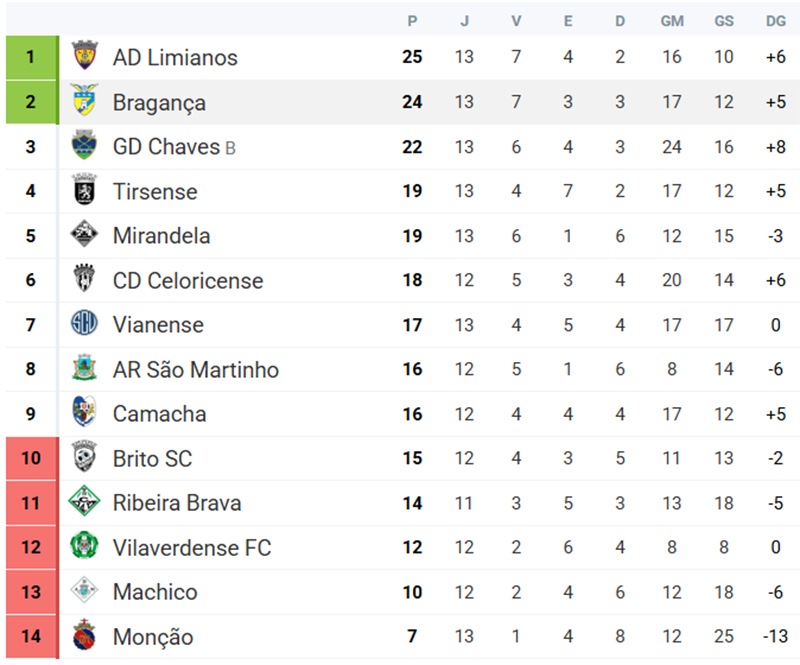Open the Brito SC team link

point(152,459)
